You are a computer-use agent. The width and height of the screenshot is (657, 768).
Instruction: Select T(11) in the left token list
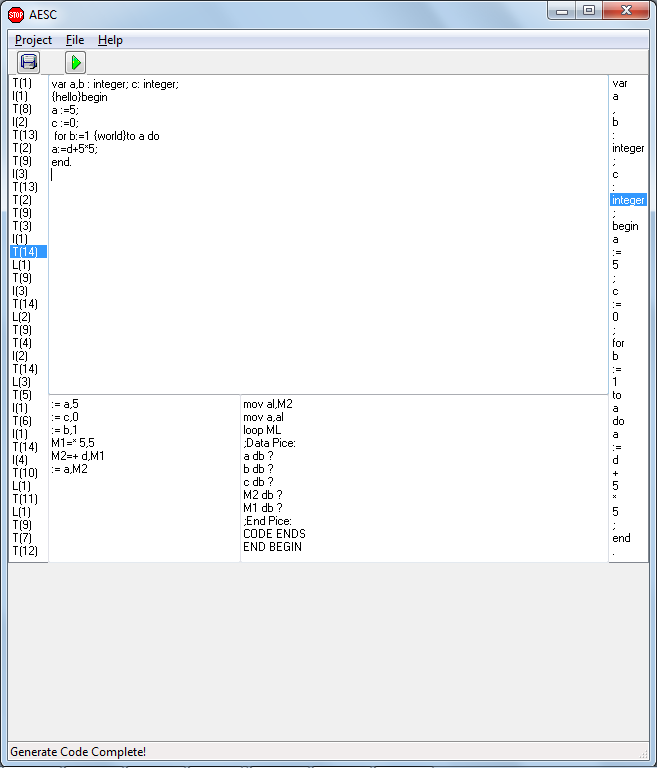25,499
